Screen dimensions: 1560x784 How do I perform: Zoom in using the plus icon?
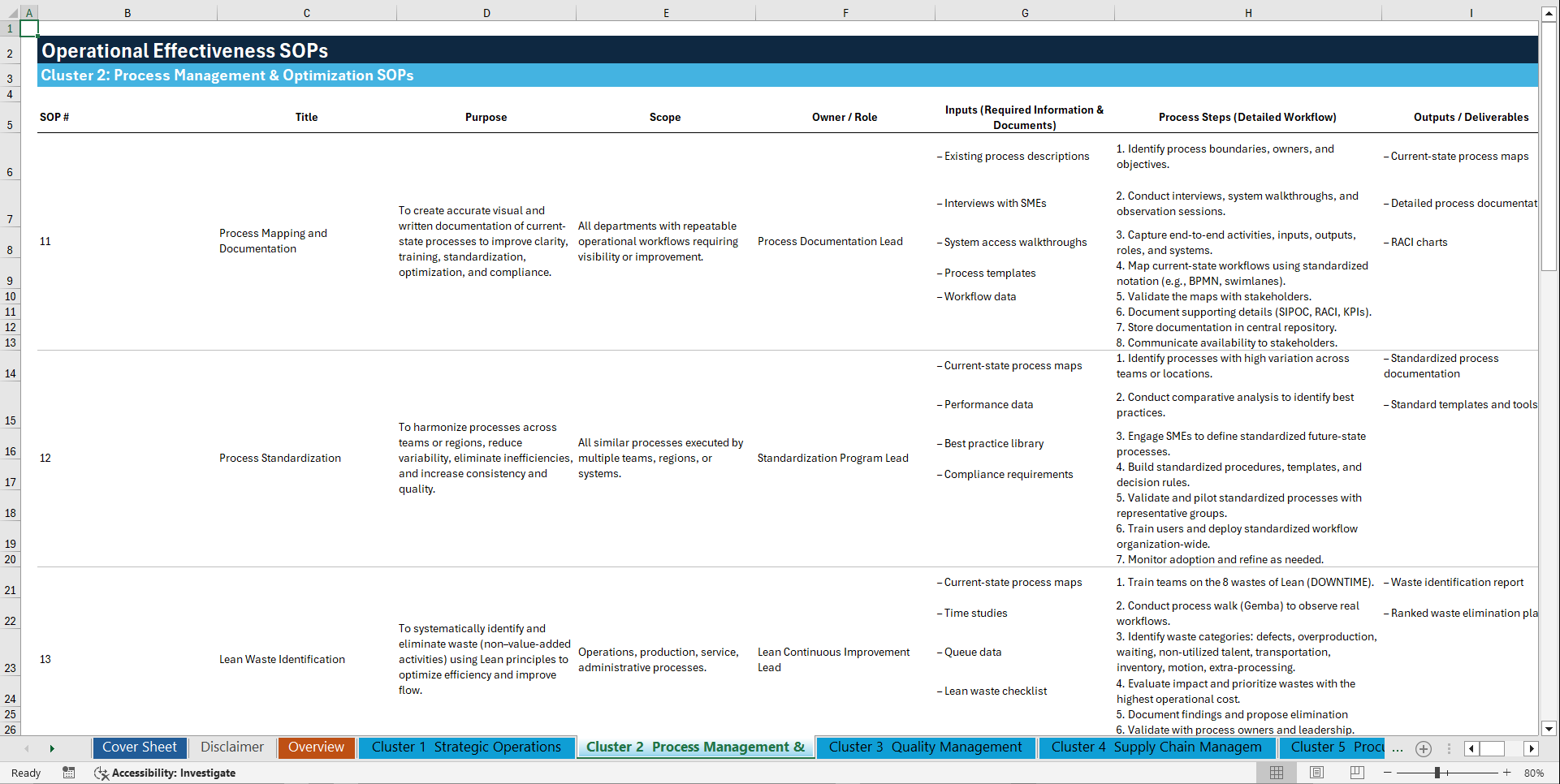tap(1506, 773)
